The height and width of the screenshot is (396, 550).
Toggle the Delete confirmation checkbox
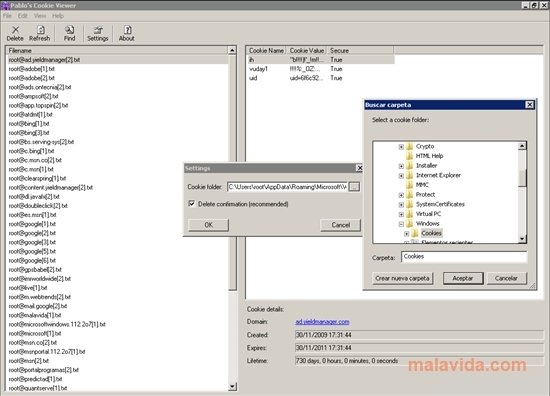click(x=192, y=203)
